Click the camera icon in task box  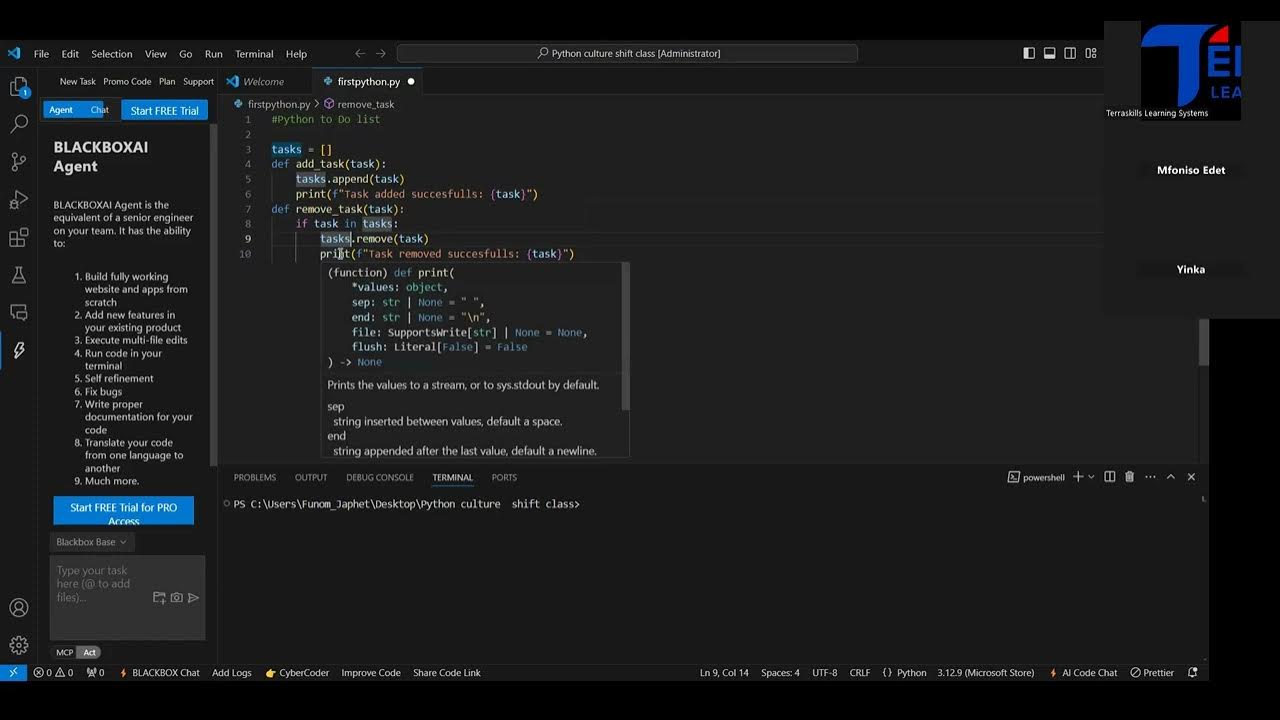point(176,598)
